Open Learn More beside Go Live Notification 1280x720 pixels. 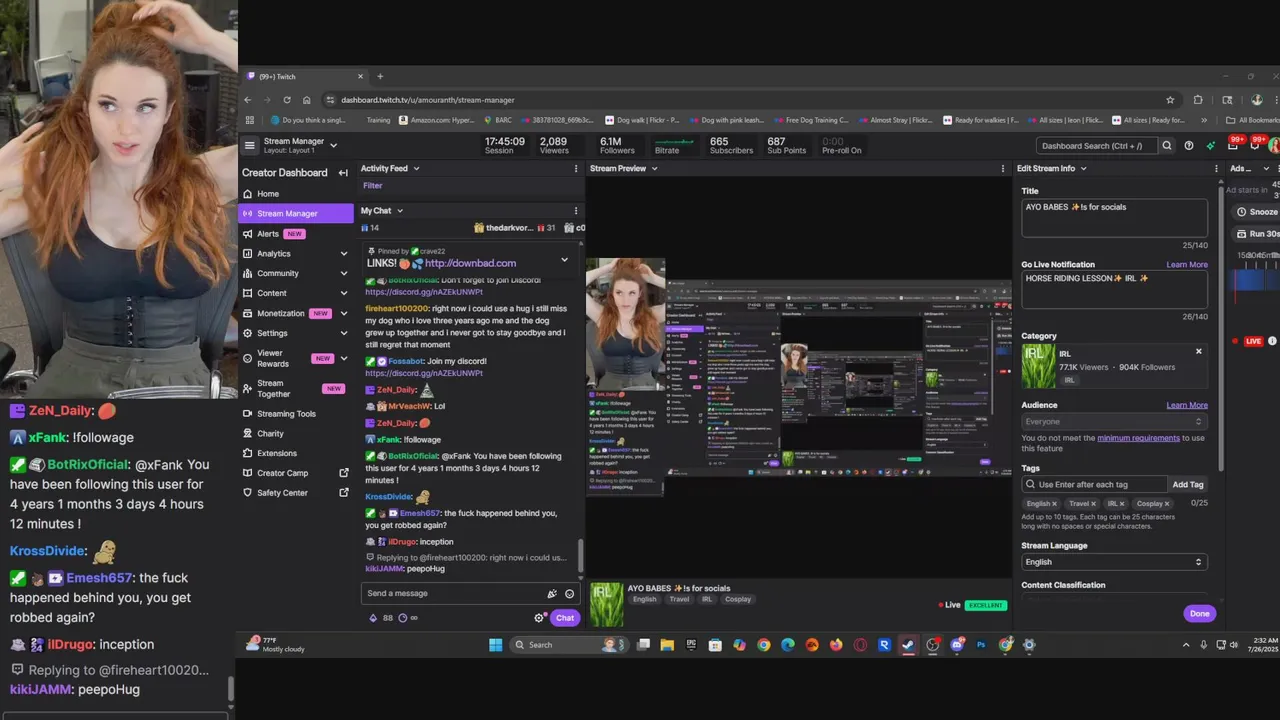point(1187,265)
